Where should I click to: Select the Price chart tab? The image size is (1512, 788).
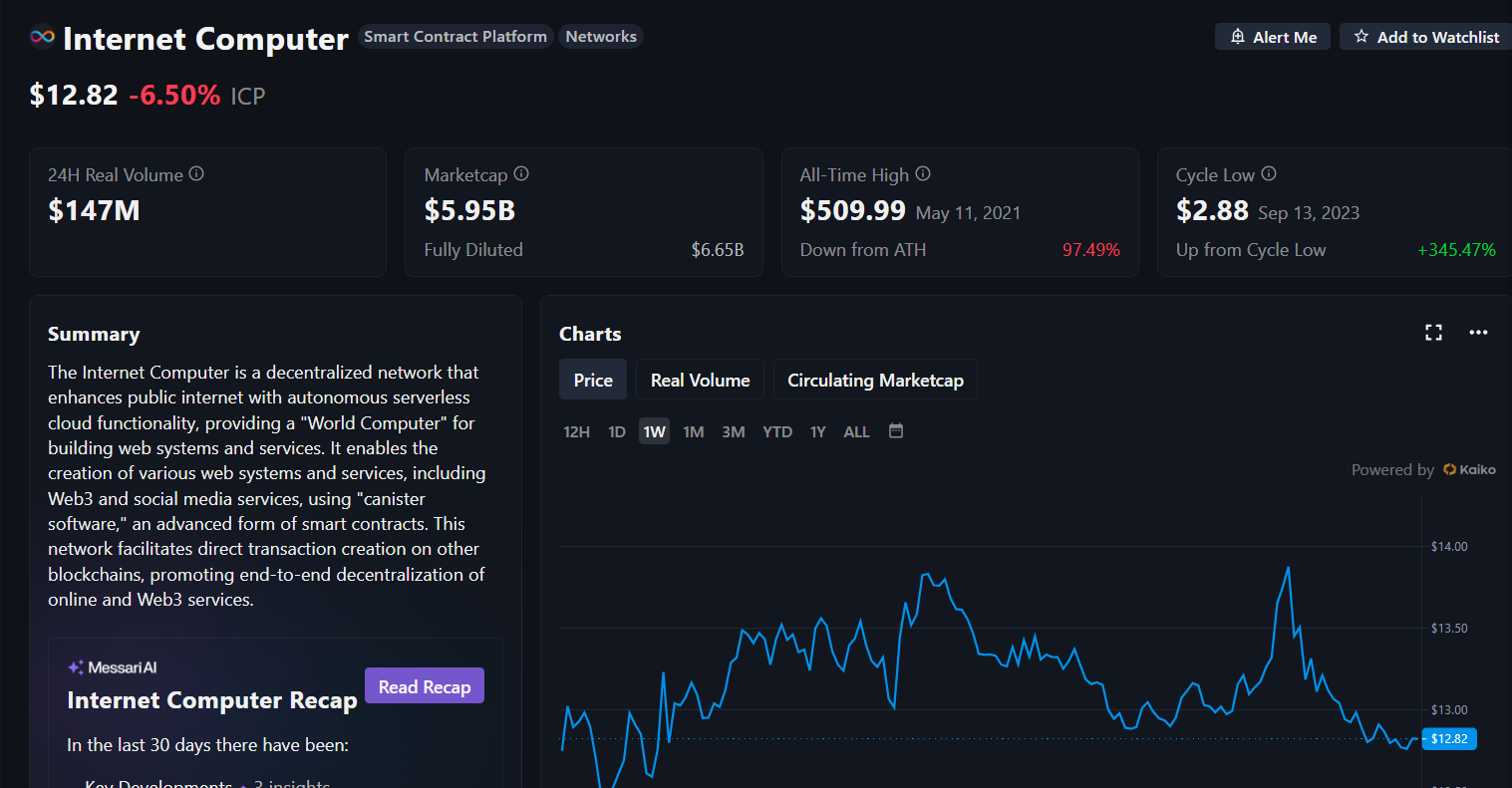[x=593, y=380]
